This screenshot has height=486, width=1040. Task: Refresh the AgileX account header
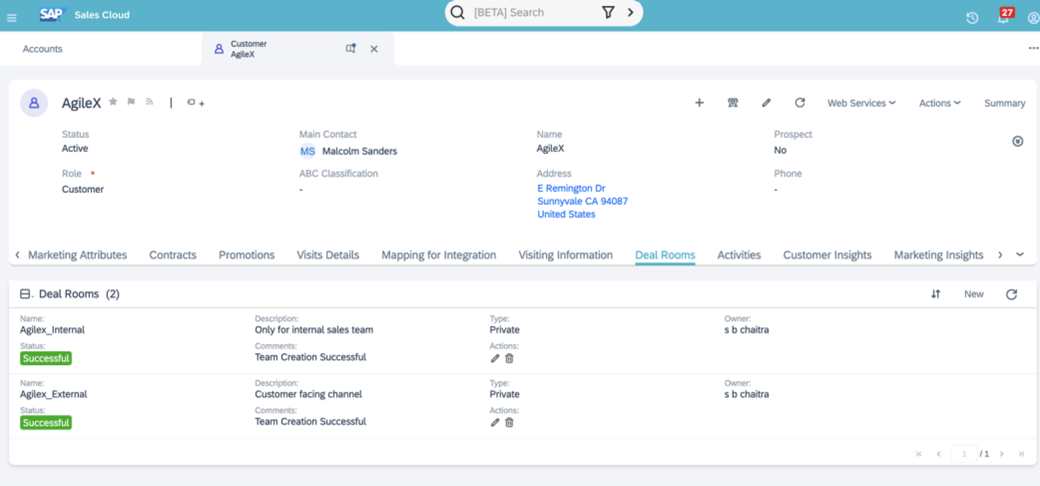click(800, 103)
